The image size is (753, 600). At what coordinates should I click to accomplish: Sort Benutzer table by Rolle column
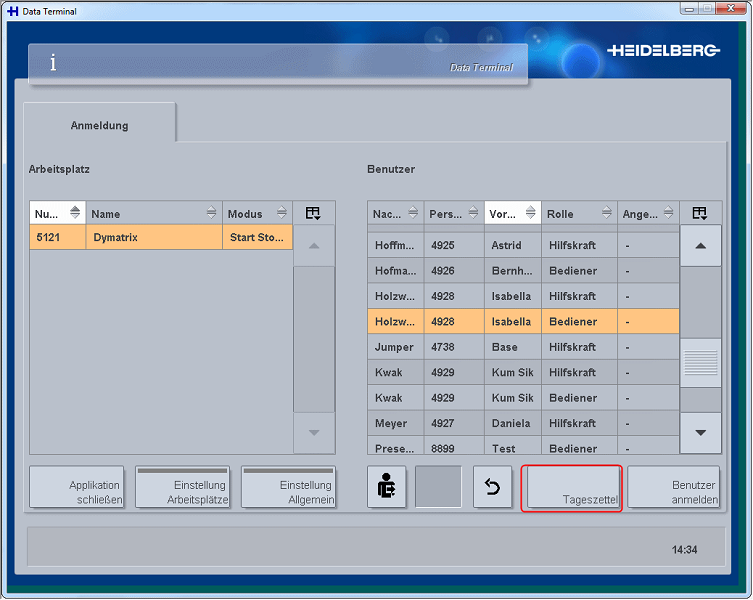[x=579, y=213]
